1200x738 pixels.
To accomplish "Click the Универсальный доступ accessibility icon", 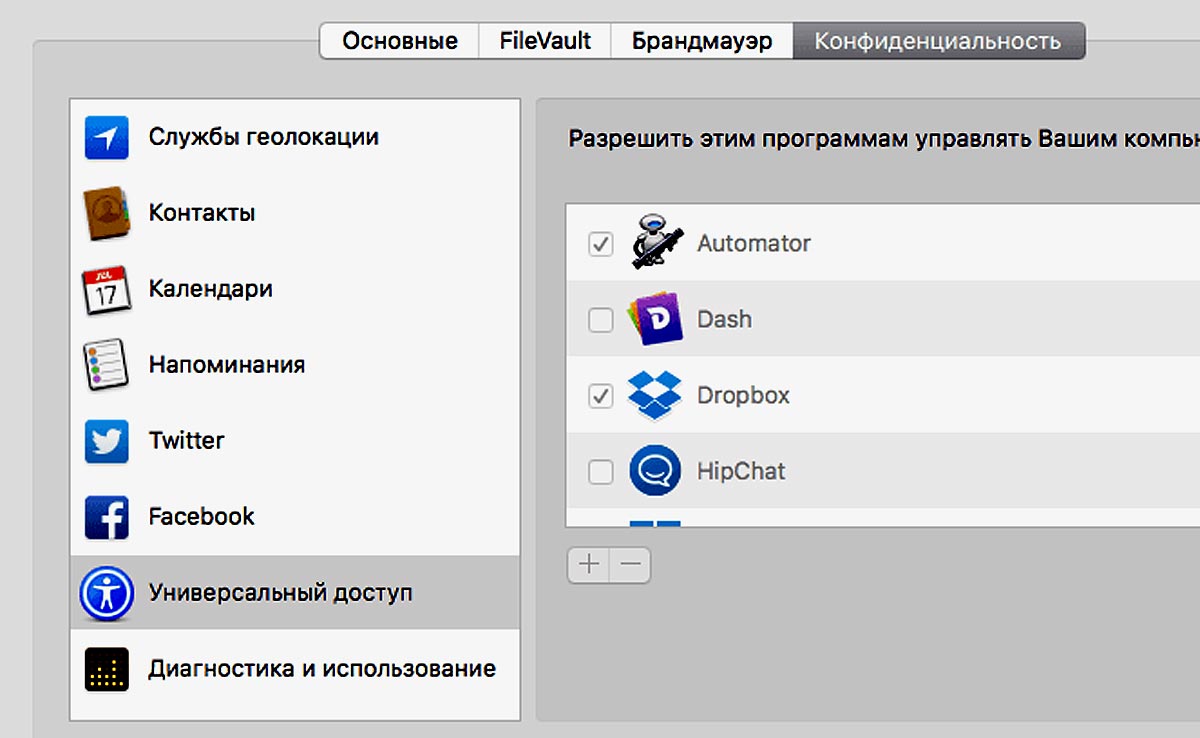I will coord(106,593).
